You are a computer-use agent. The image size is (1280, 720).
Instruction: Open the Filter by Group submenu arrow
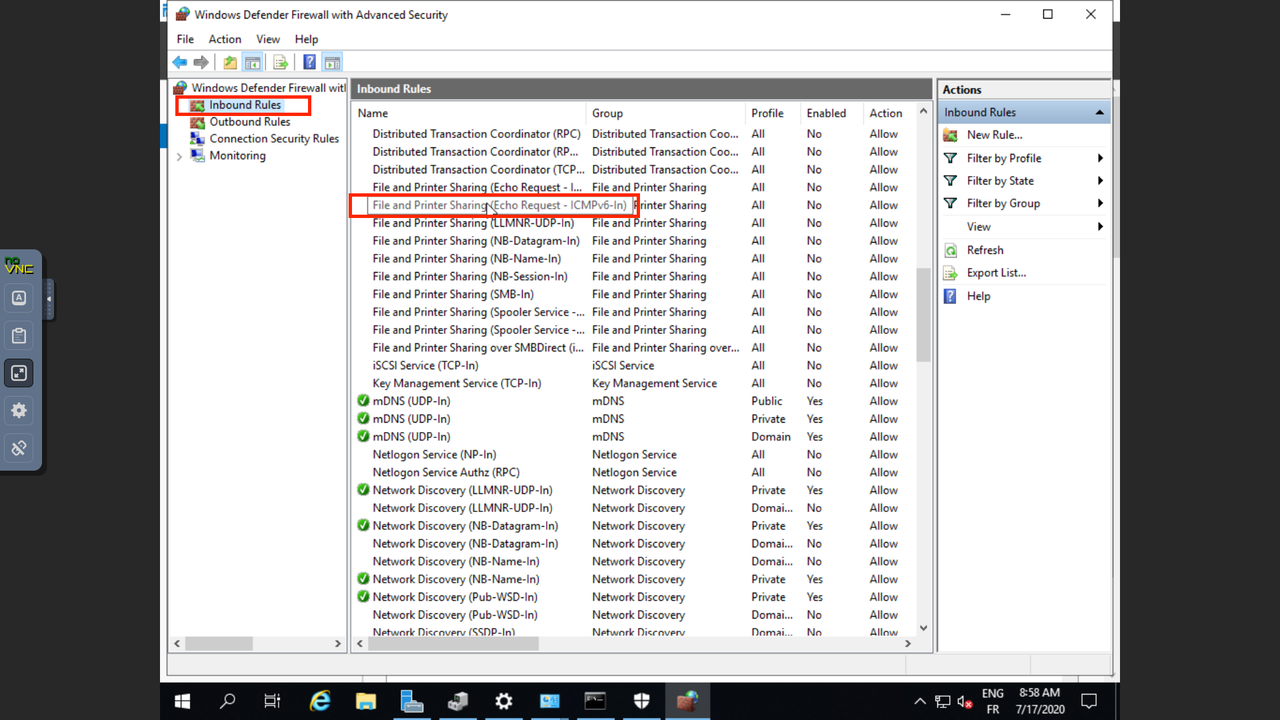(x=1100, y=203)
